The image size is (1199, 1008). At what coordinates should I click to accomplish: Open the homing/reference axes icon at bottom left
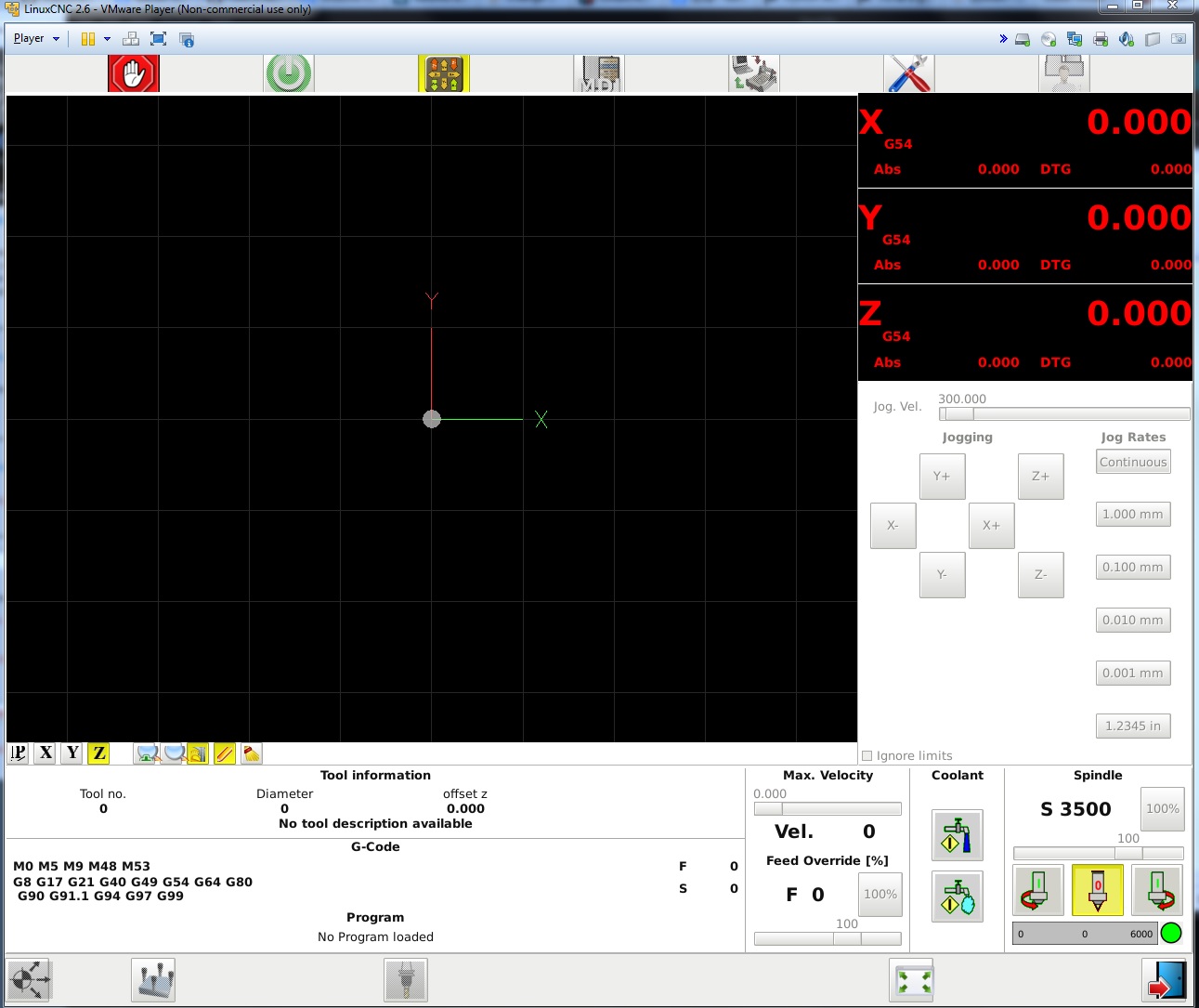pos(29,980)
